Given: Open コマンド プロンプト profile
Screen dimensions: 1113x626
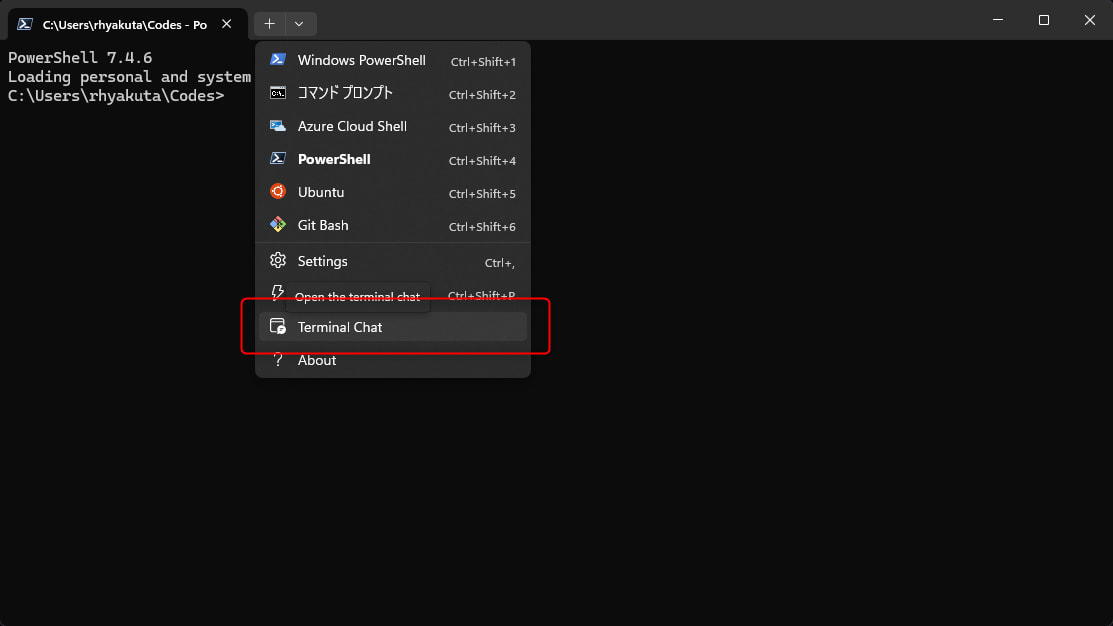Looking at the screenshot, I should pyautogui.click(x=393, y=93).
